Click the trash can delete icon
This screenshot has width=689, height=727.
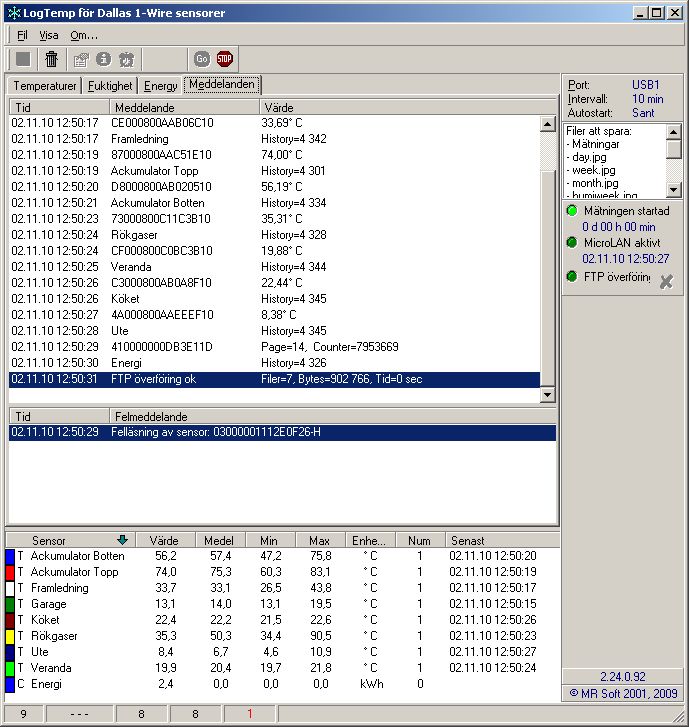51,59
